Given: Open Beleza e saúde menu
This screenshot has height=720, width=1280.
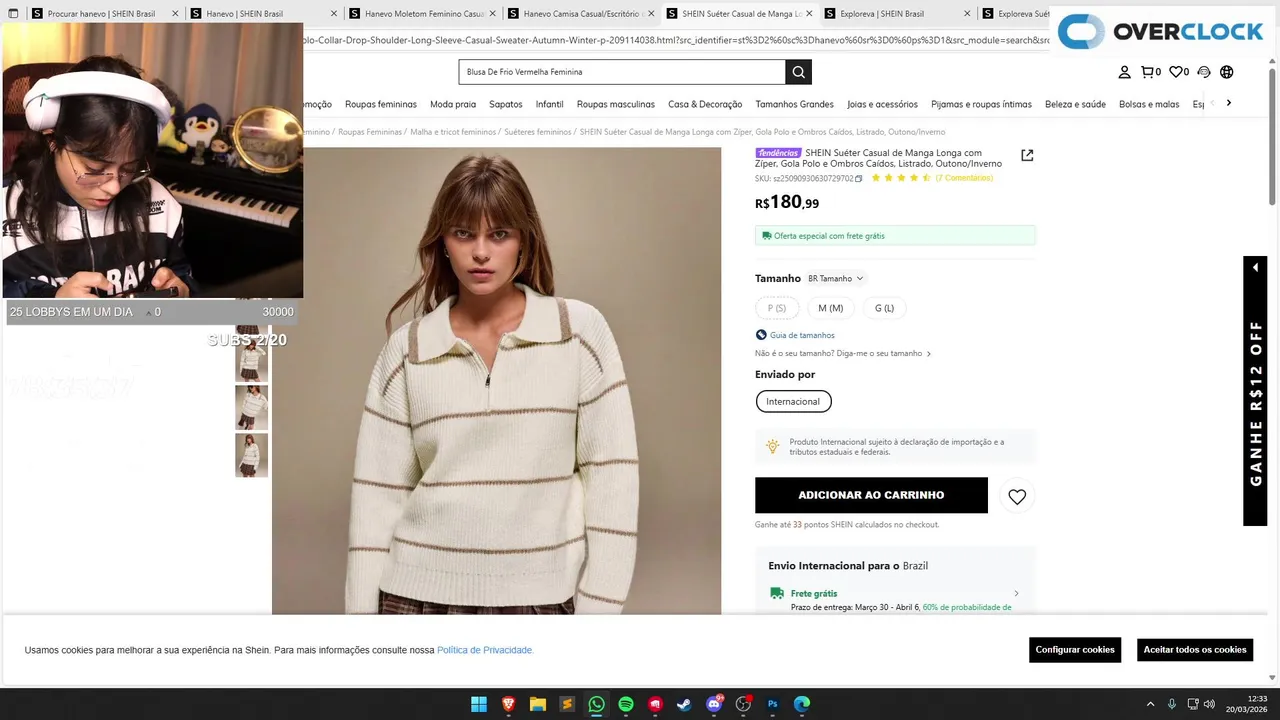Looking at the screenshot, I should coord(1075,104).
